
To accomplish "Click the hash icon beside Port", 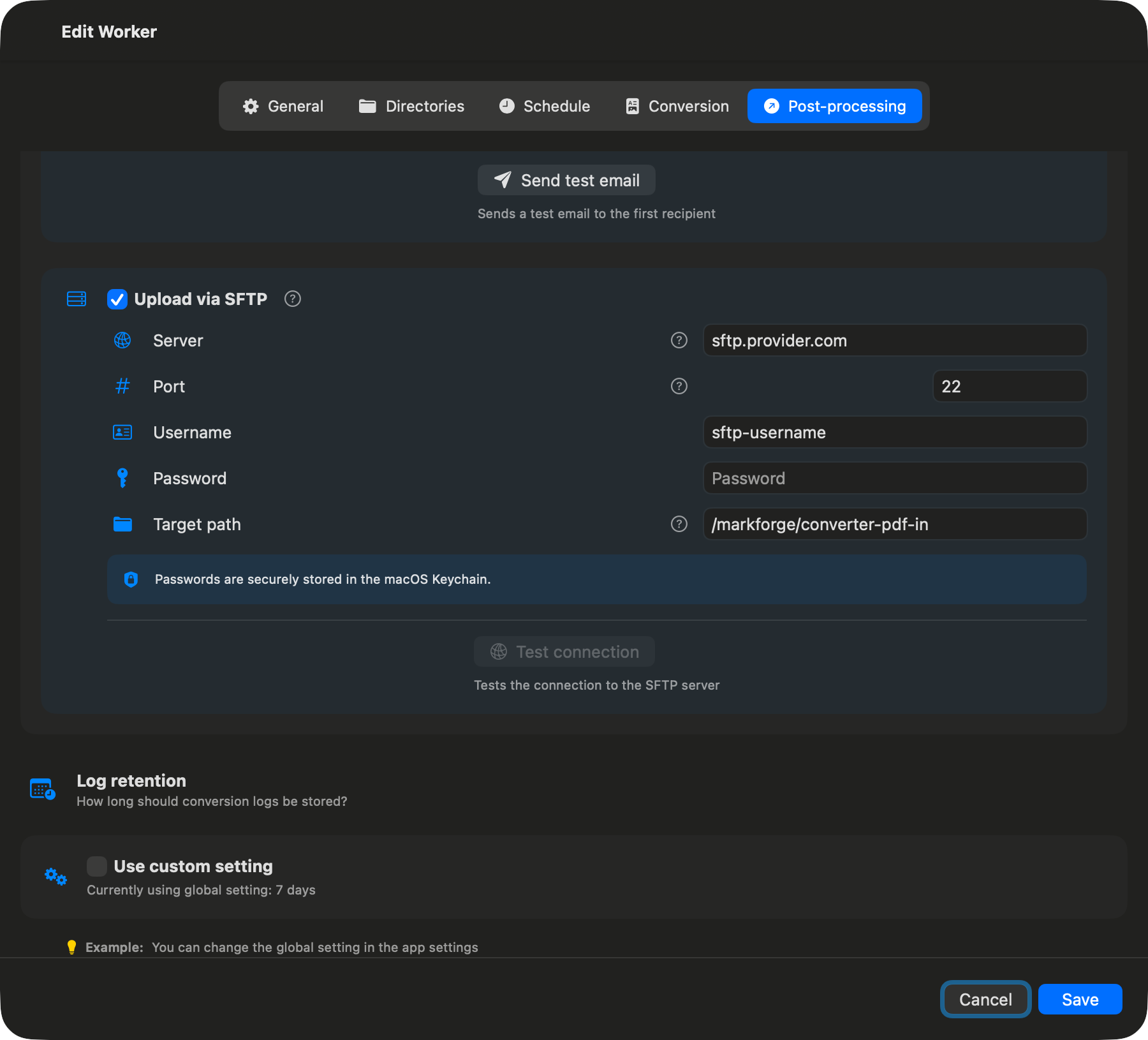I will [x=122, y=386].
